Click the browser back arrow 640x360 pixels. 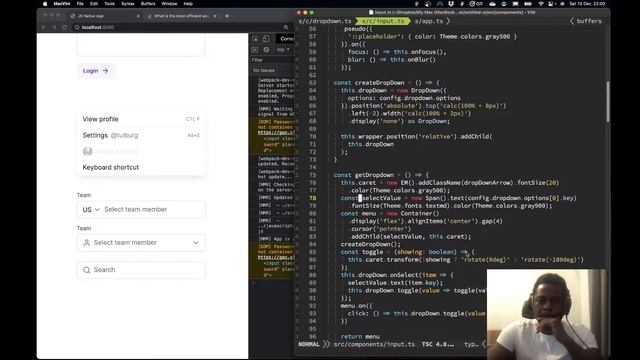coord(44,27)
